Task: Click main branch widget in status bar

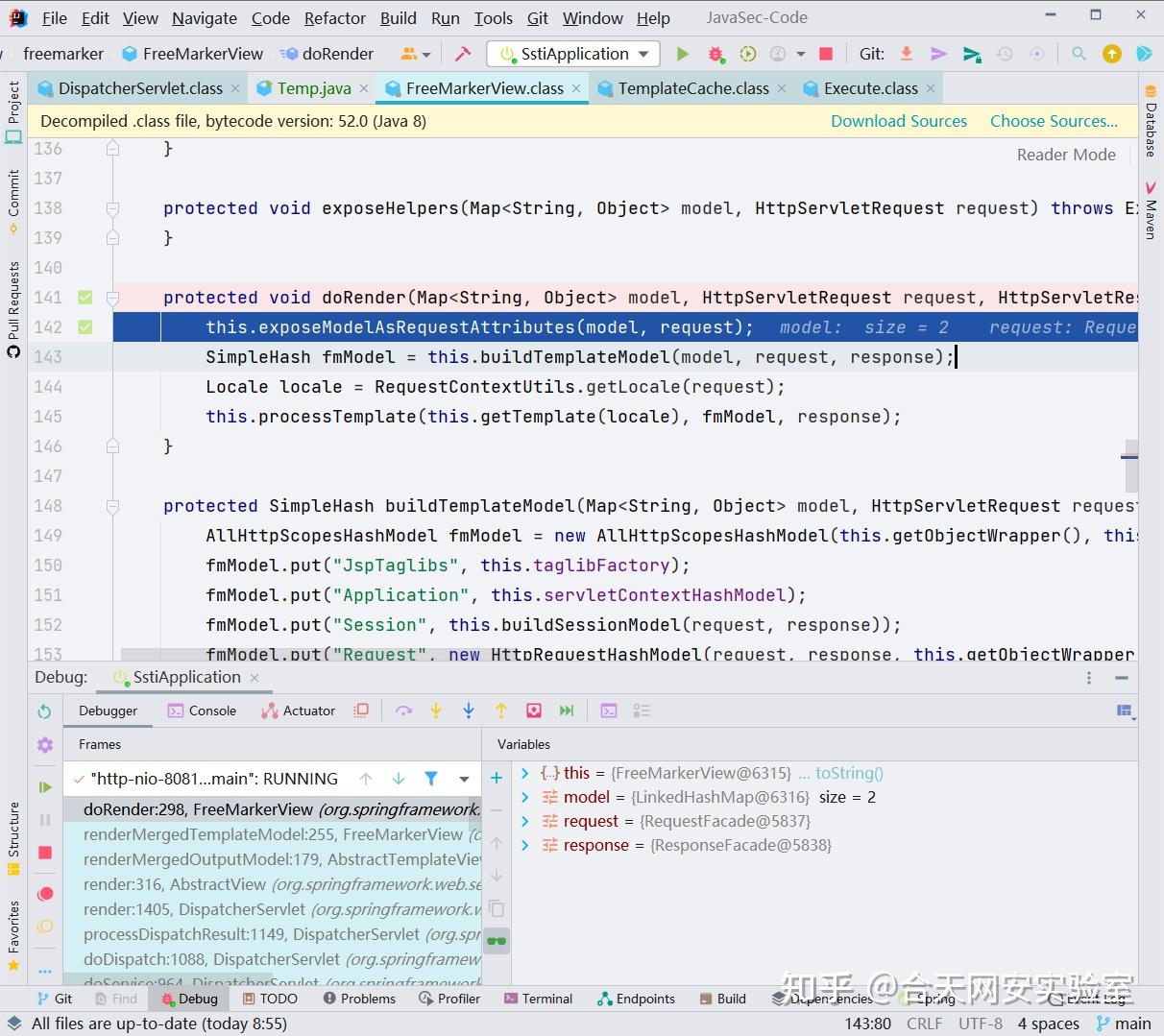Action: pos(1123,1024)
